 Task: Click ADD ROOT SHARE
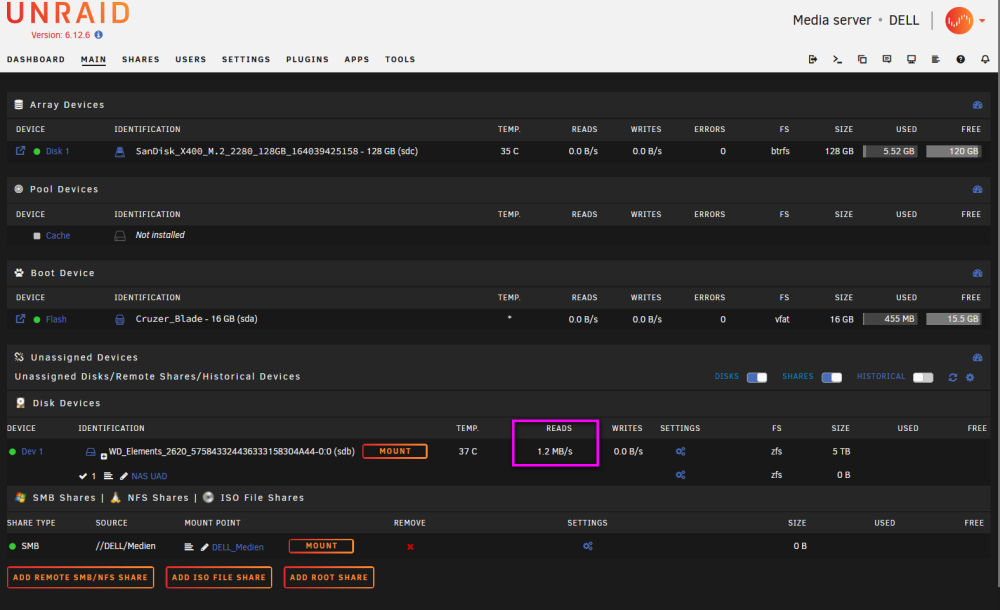tap(329, 577)
